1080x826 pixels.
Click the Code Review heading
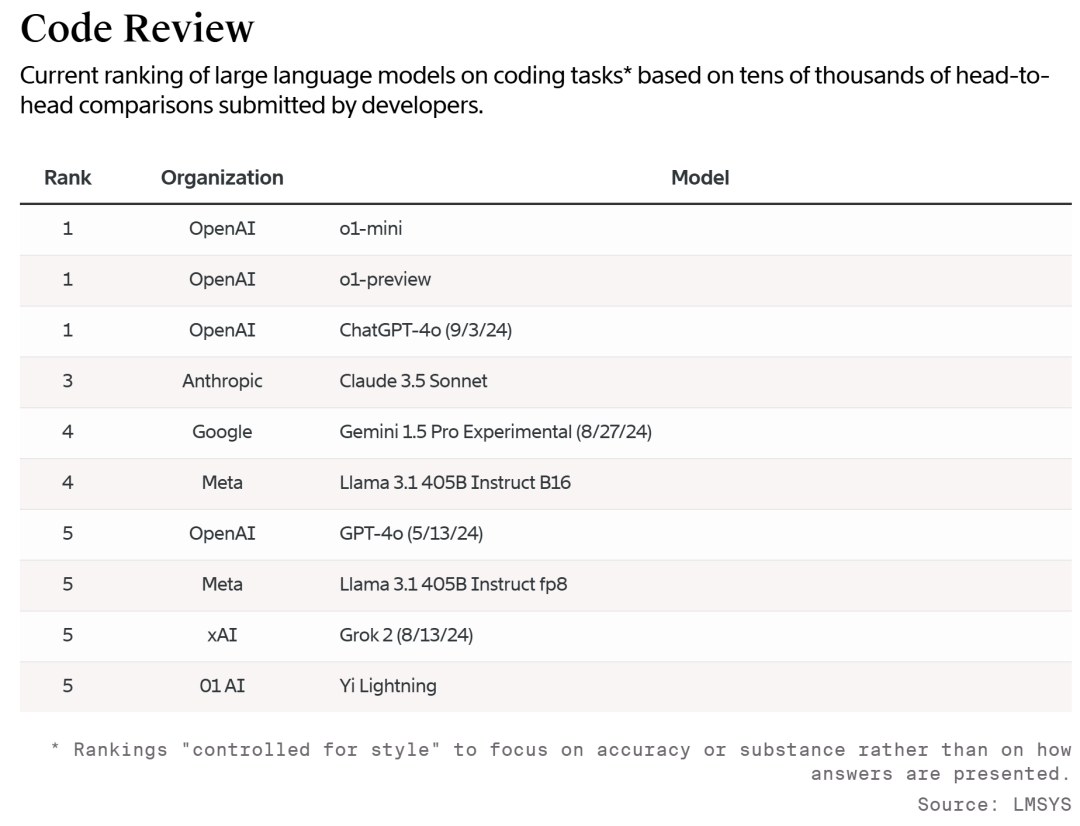pyautogui.click(x=137, y=29)
